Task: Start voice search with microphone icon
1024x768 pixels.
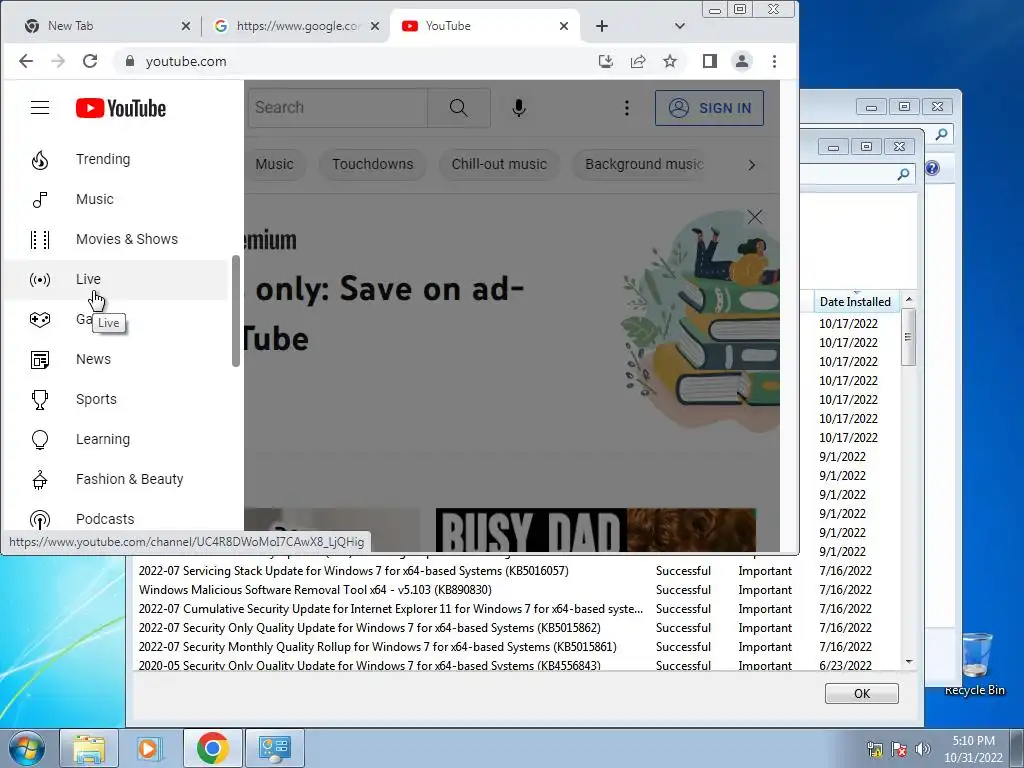Action: click(x=519, y=108)
